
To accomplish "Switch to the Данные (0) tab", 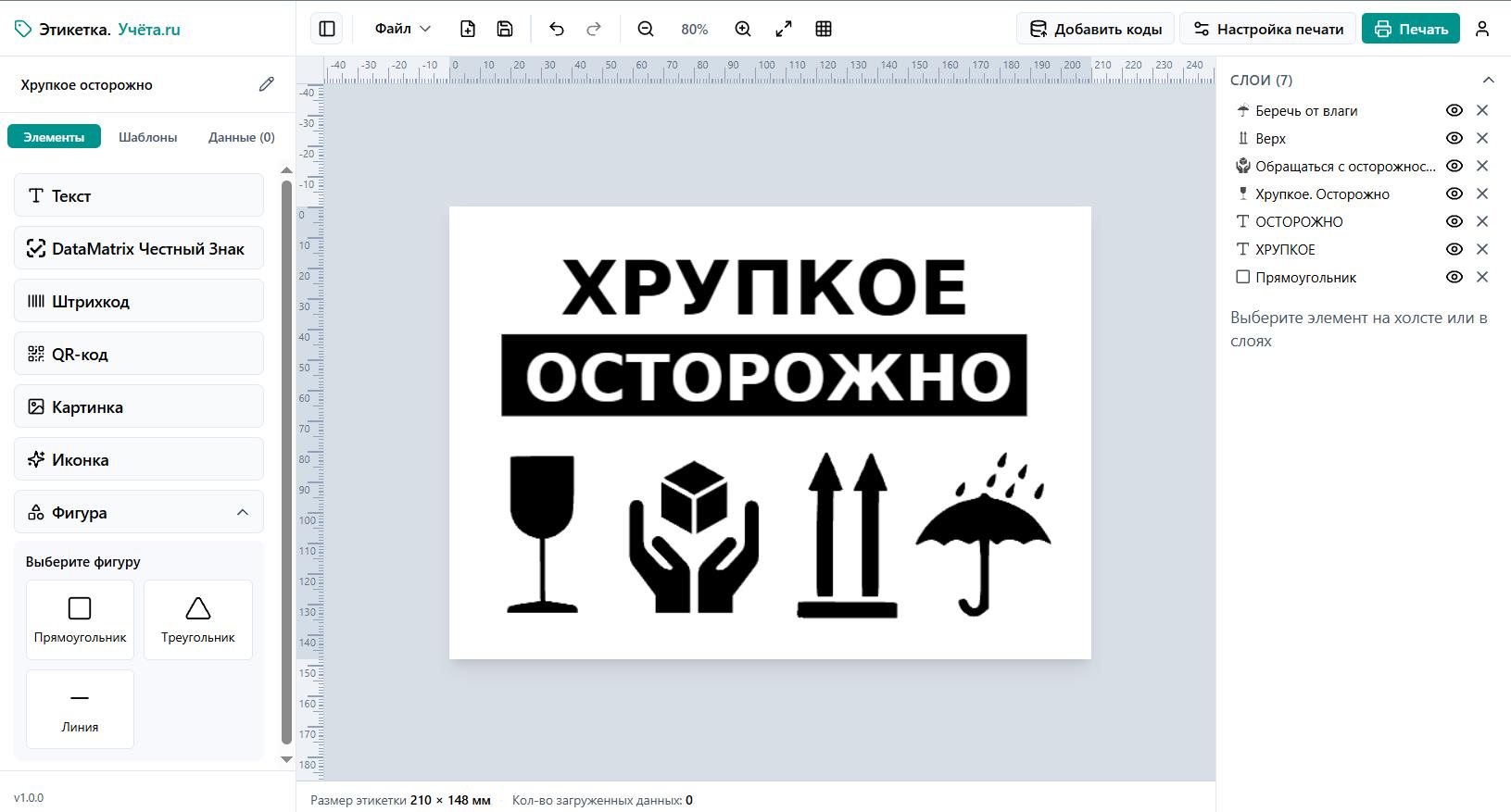I will (242, 137).
